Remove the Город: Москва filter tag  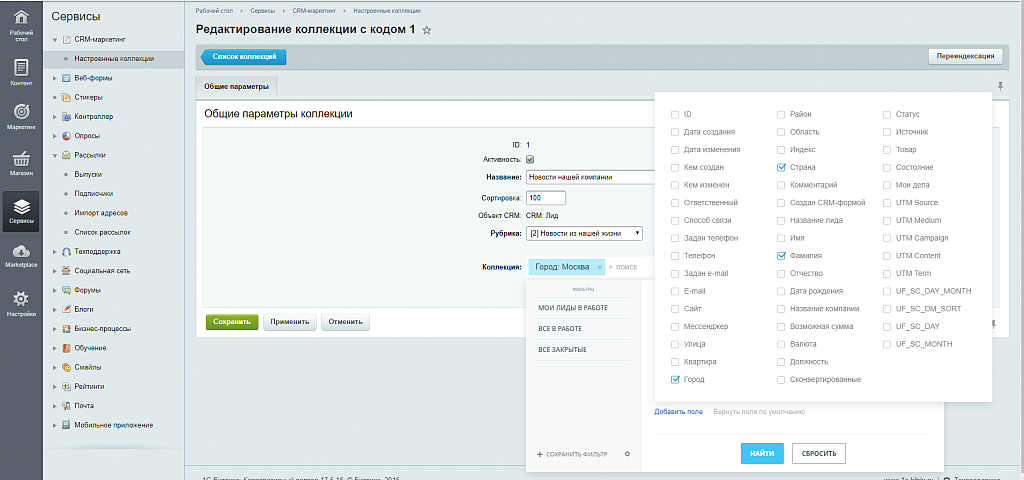coord(600,267)
